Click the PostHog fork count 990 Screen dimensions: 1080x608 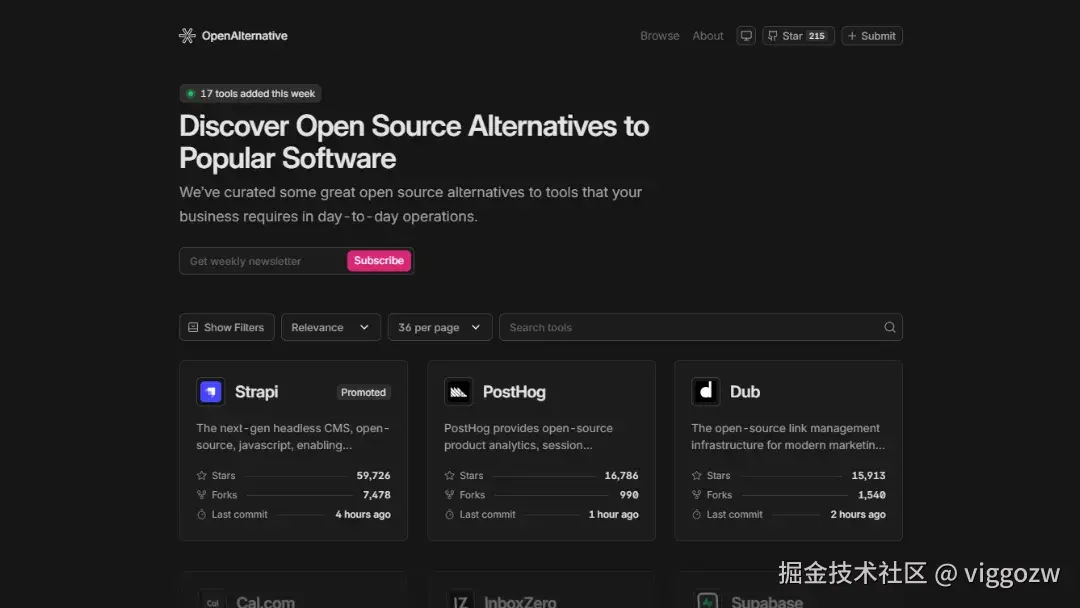point(629,494)
